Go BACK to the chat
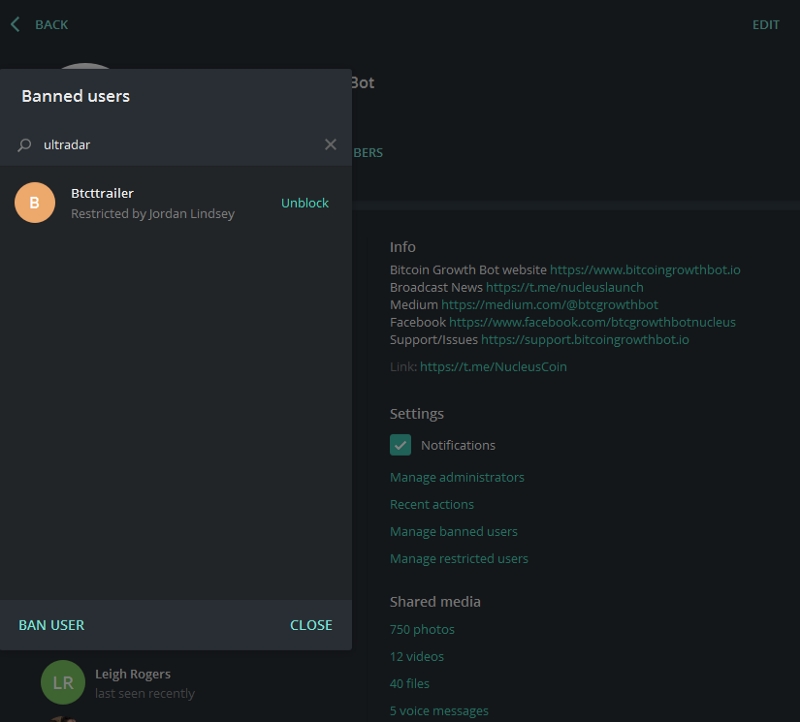This screenshot has height=722, width=800. pos(51,24)
